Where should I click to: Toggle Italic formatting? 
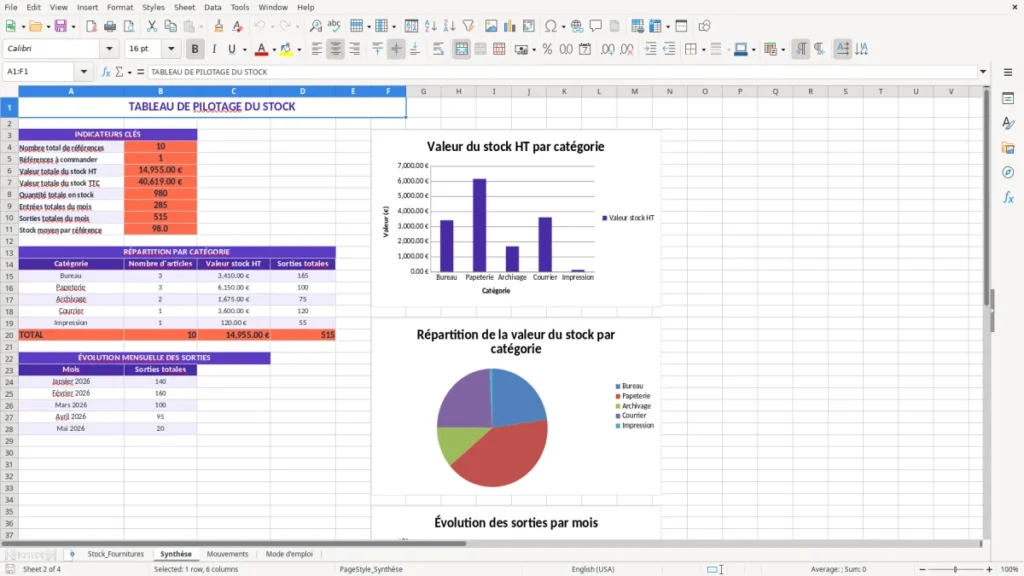point(214,49)
